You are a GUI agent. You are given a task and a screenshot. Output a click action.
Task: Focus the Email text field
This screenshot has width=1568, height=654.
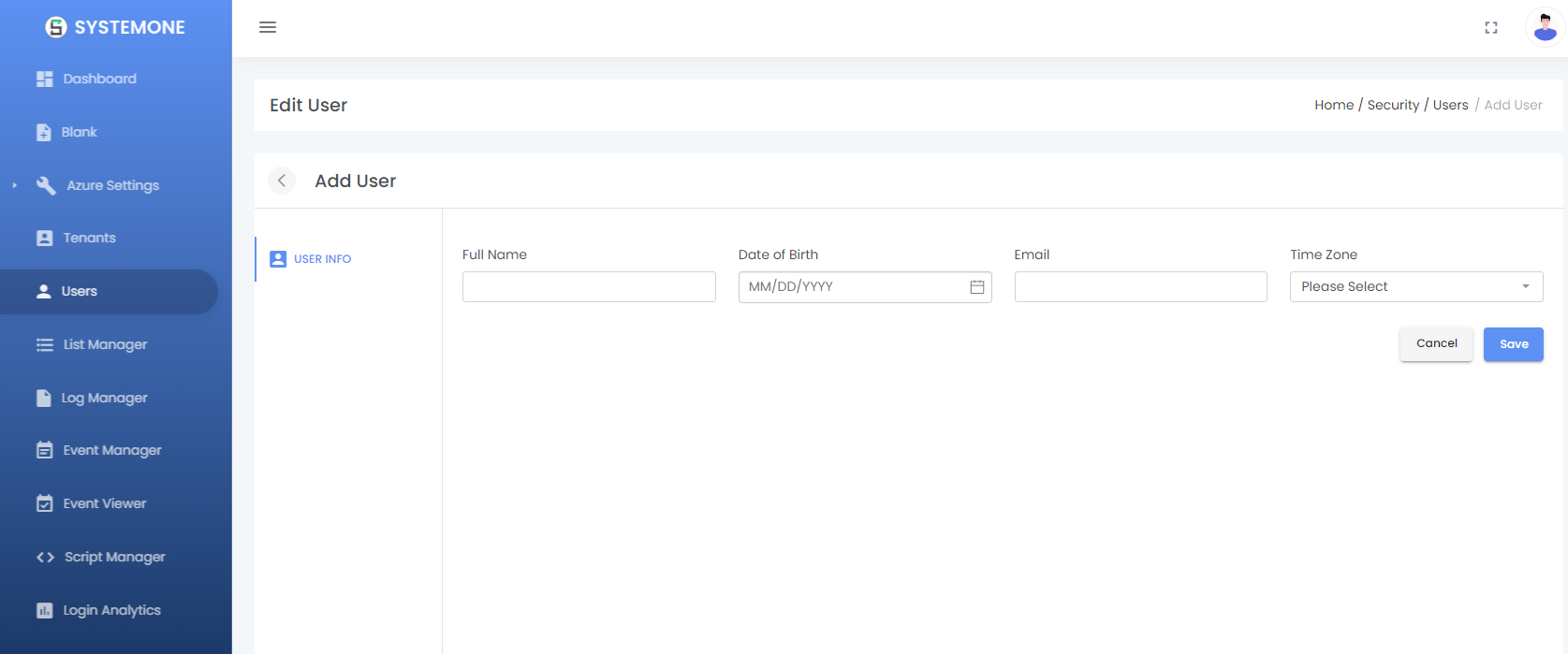(x=1140, y=287)
